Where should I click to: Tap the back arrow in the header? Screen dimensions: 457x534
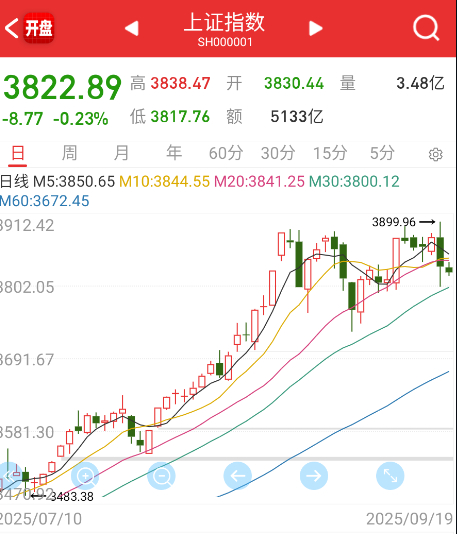coord(12,28)
